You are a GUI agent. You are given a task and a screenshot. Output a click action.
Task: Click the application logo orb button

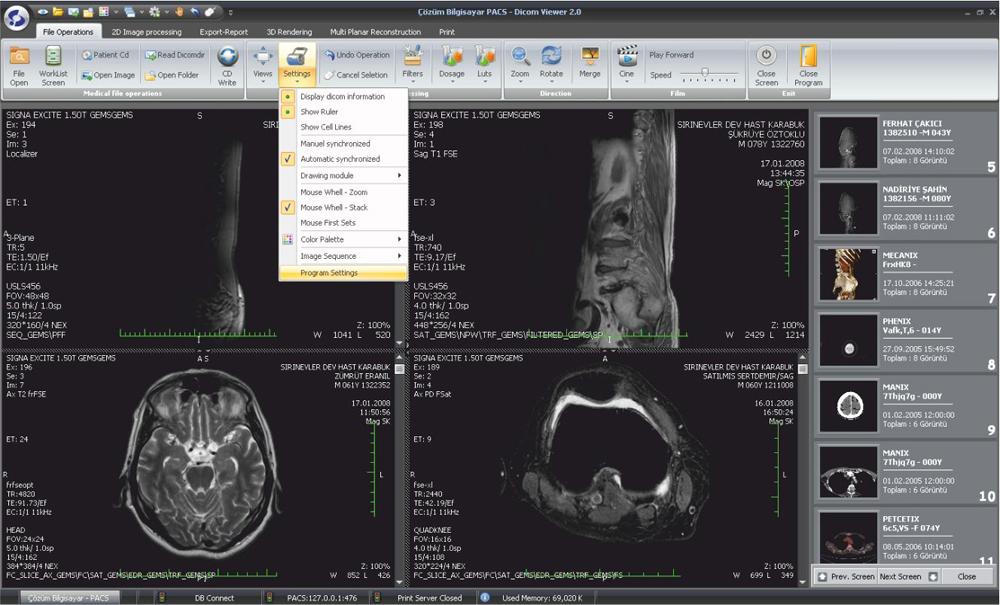point(16,17)
